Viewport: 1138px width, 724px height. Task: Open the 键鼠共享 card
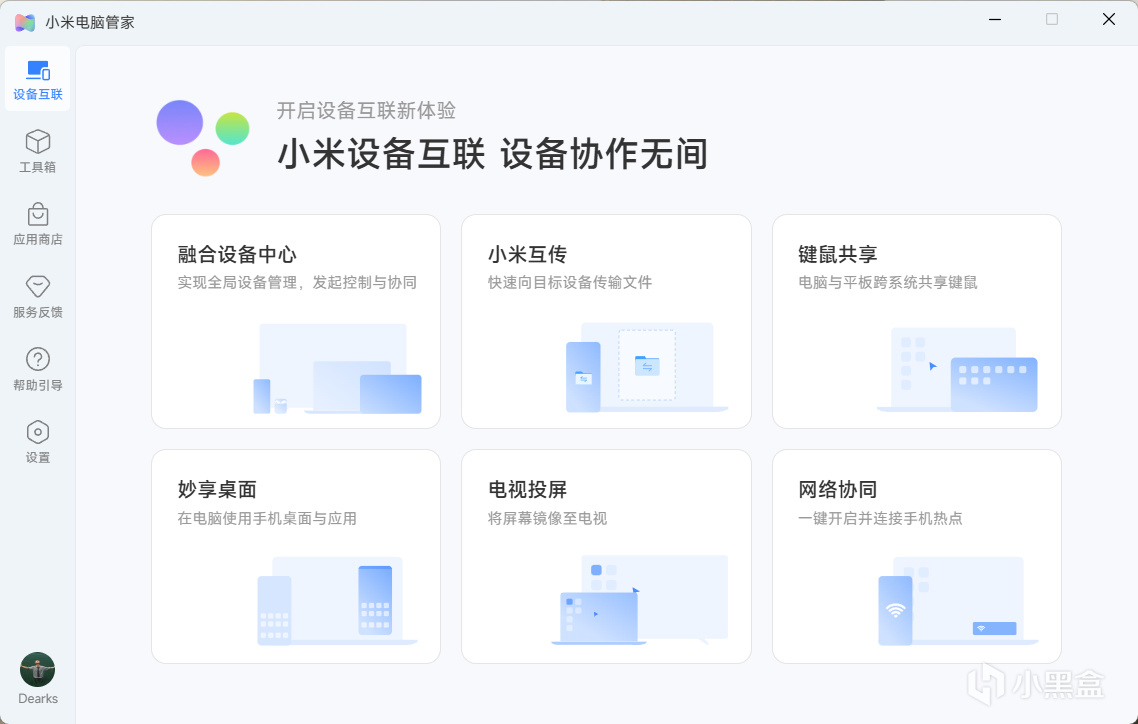[x=917, y=321]
